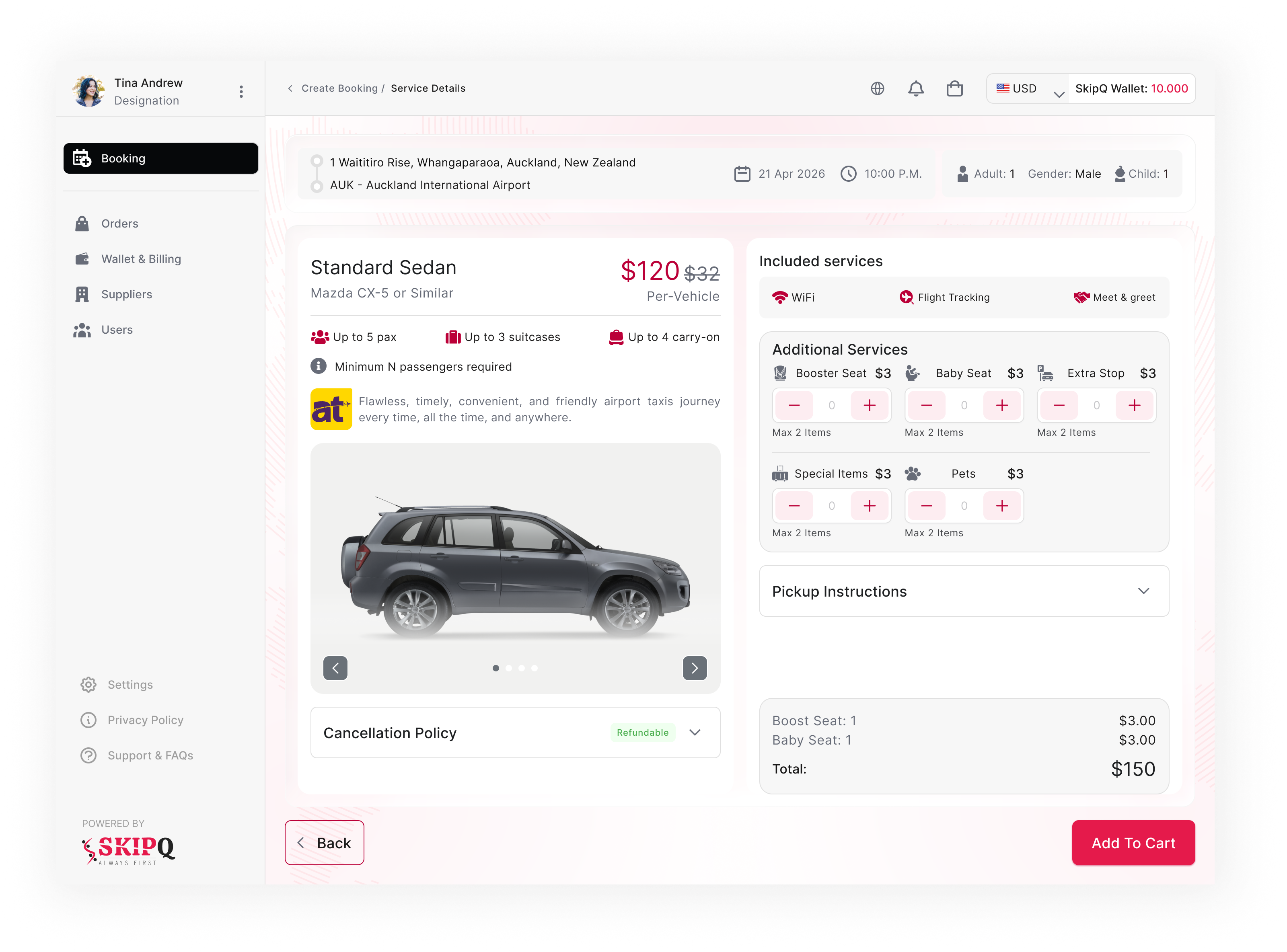Decrease Pets quantity with minus

(926, 506)
